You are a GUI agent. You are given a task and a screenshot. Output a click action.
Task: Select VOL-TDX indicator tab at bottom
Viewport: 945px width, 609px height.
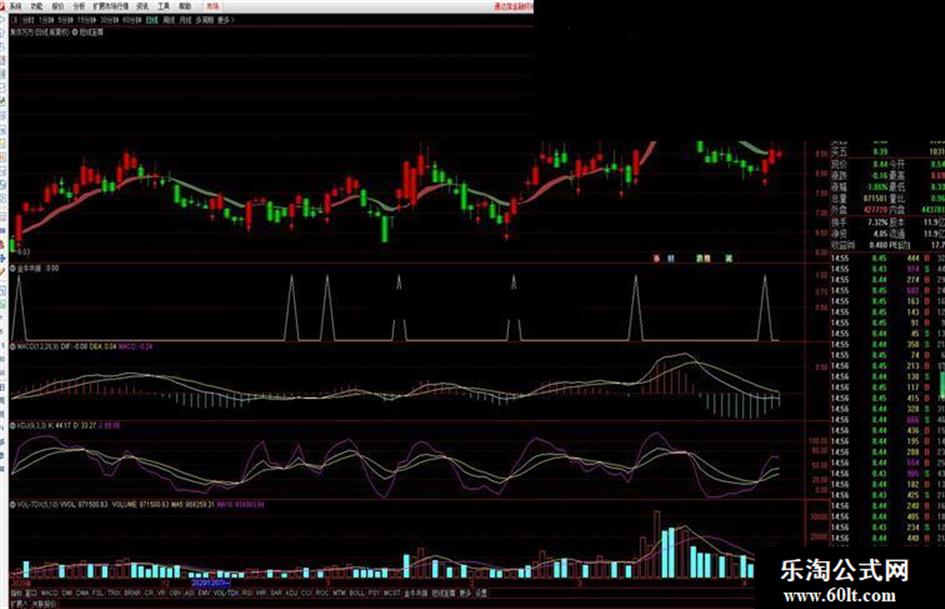tap(226, 593)
